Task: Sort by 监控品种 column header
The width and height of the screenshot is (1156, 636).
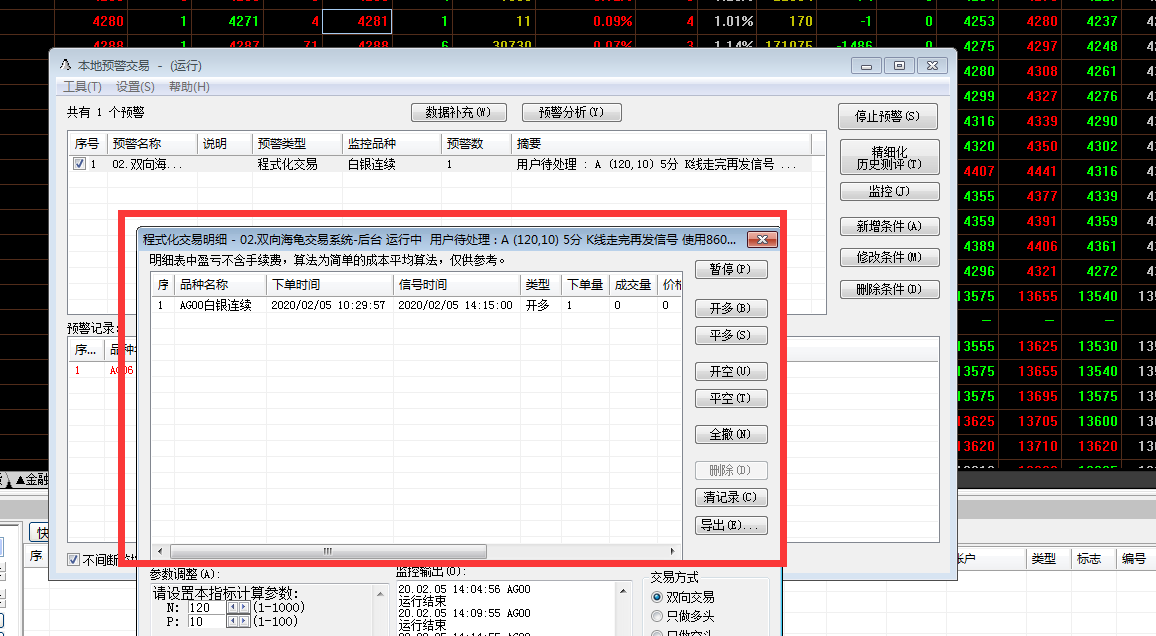Action: [x=391, y=144]
